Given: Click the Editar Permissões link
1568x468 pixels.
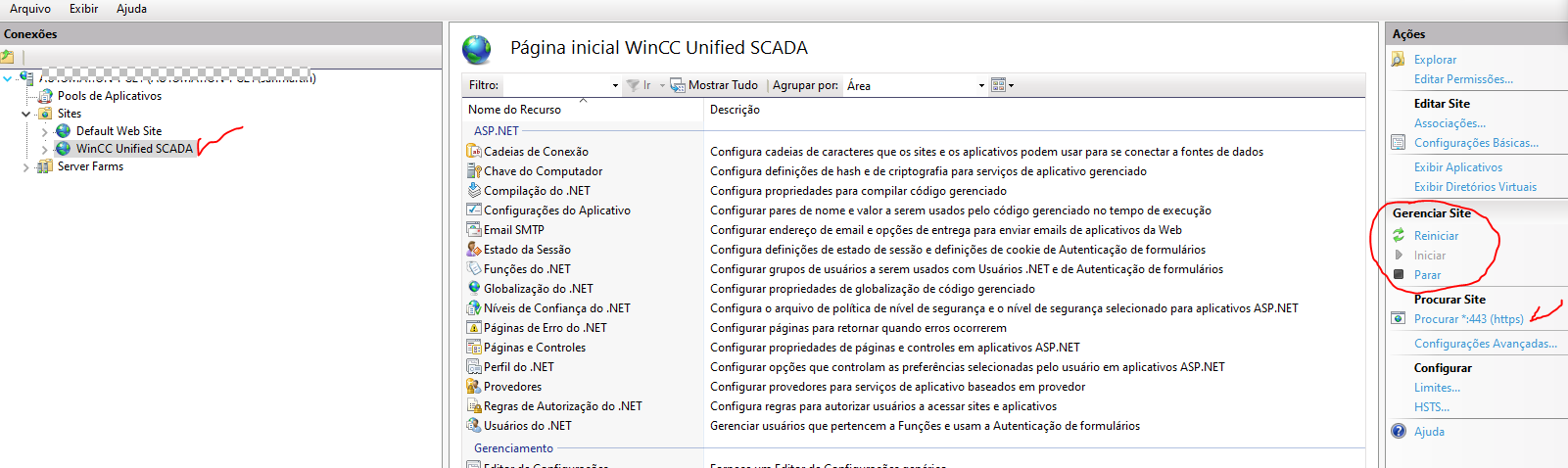Looking at the screenshot, I should click(x=1463, y=79).
